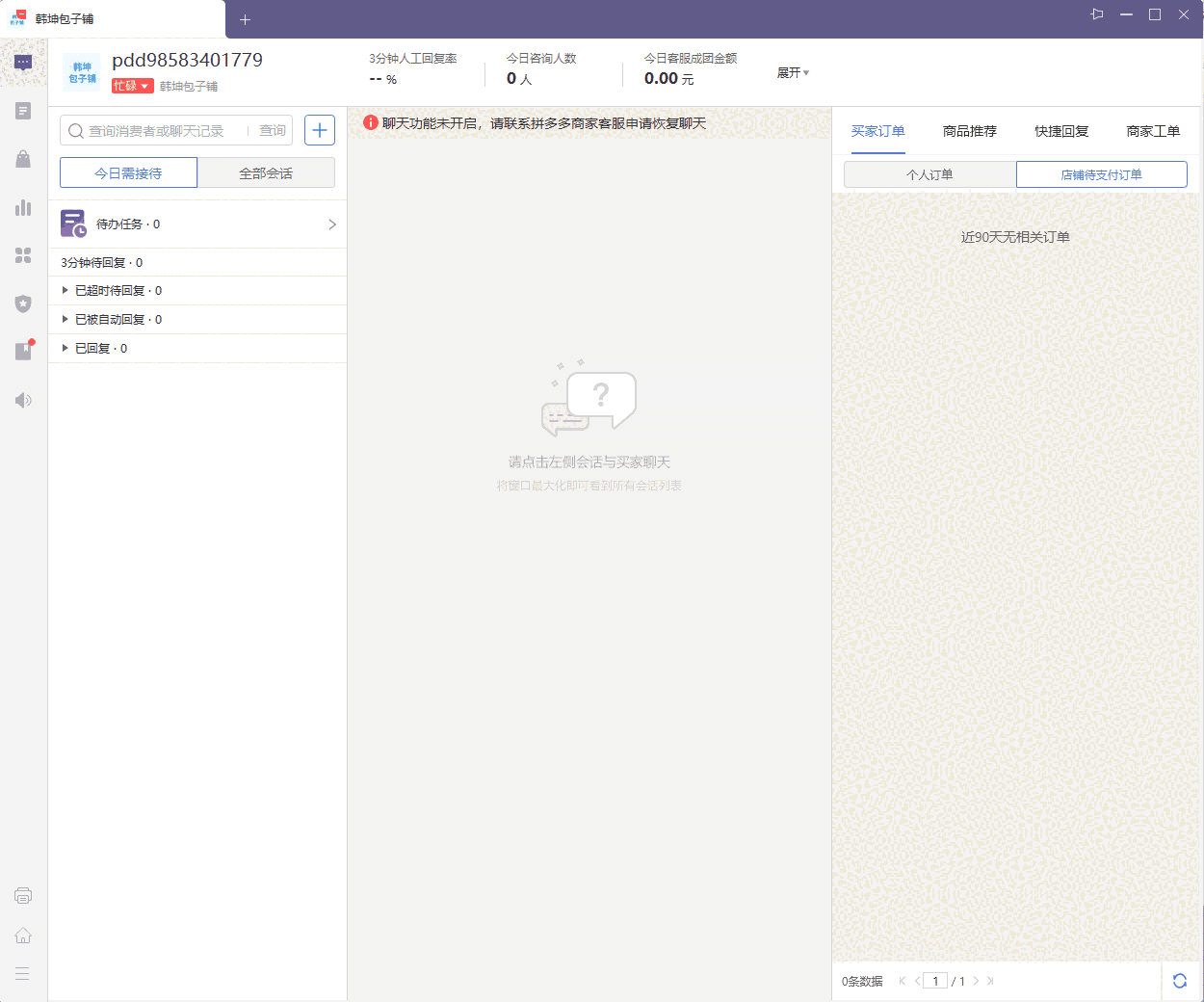Click the printer icon at bottom left

click(23, 895)
